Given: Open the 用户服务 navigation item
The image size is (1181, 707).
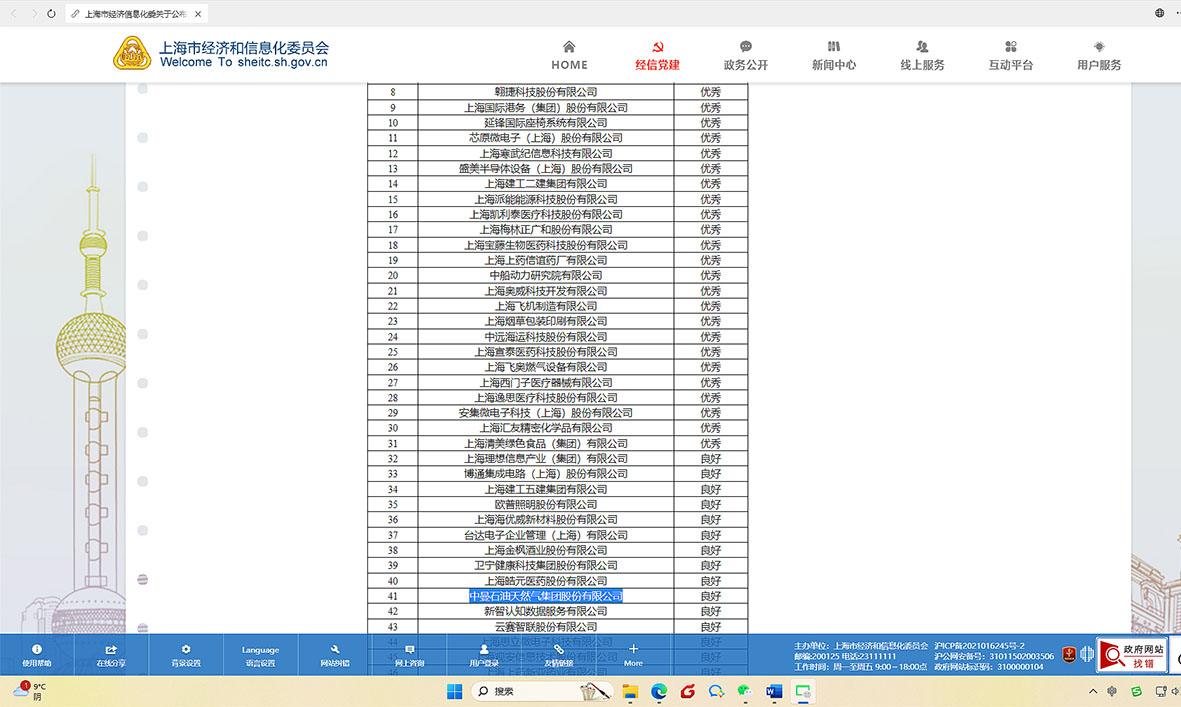Looking at the screenshot, I should 1098,55.
